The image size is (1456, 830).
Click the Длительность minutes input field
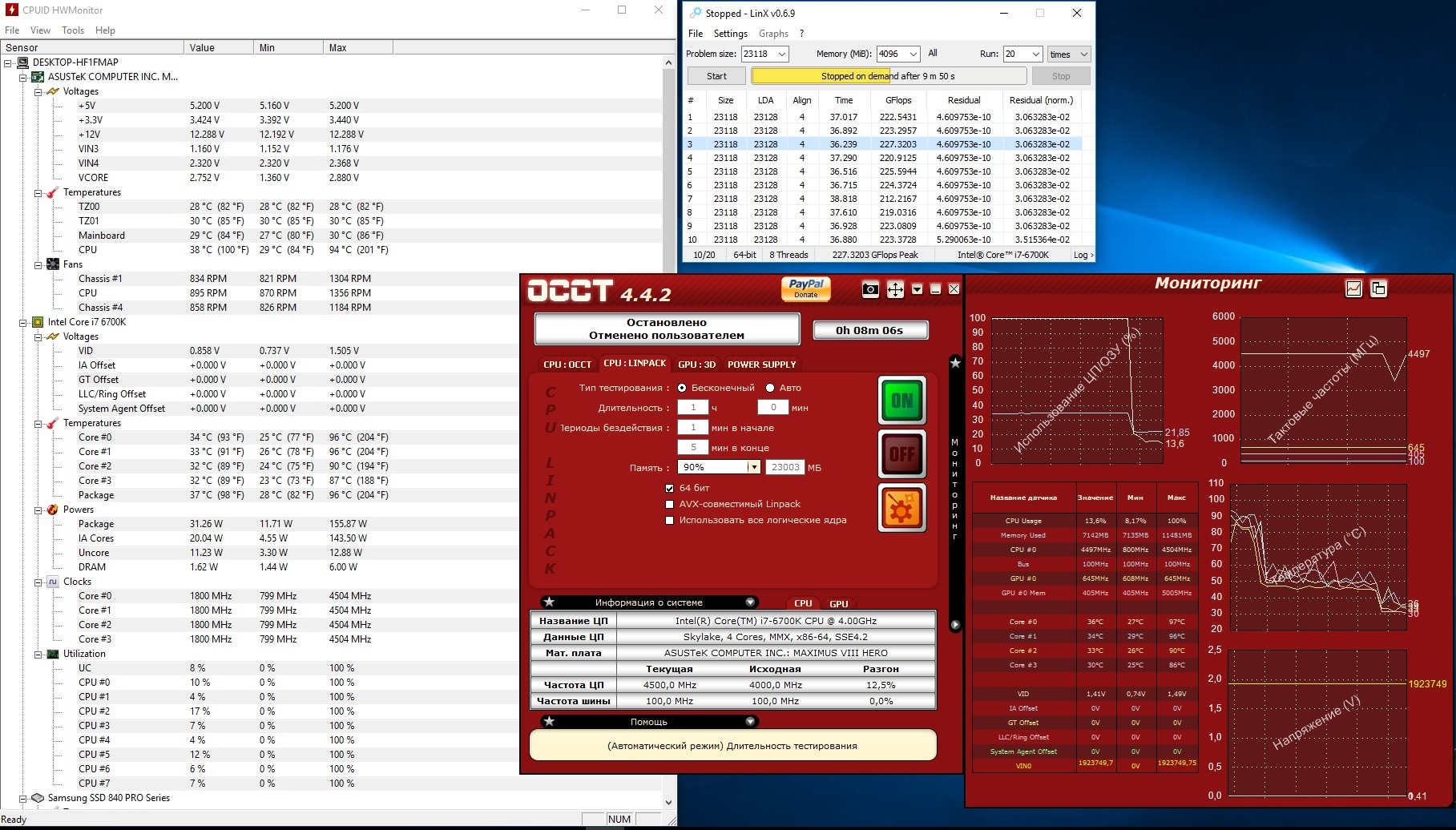(x=773, y=407)
